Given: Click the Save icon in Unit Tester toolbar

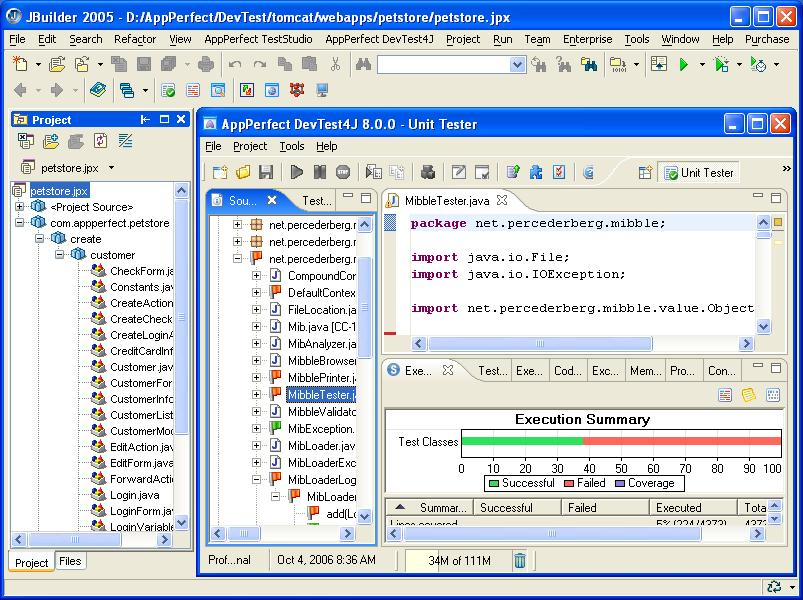Looking at the screenshot, I should [266, 172].
